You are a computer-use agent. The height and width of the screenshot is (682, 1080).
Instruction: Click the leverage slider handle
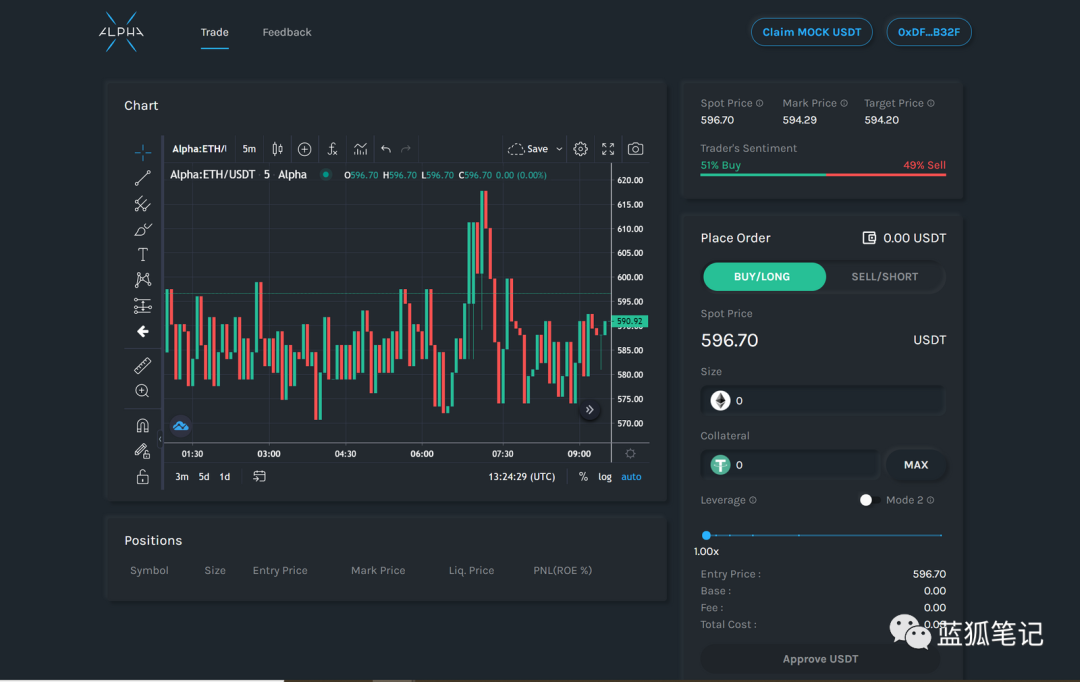[706, 535]
